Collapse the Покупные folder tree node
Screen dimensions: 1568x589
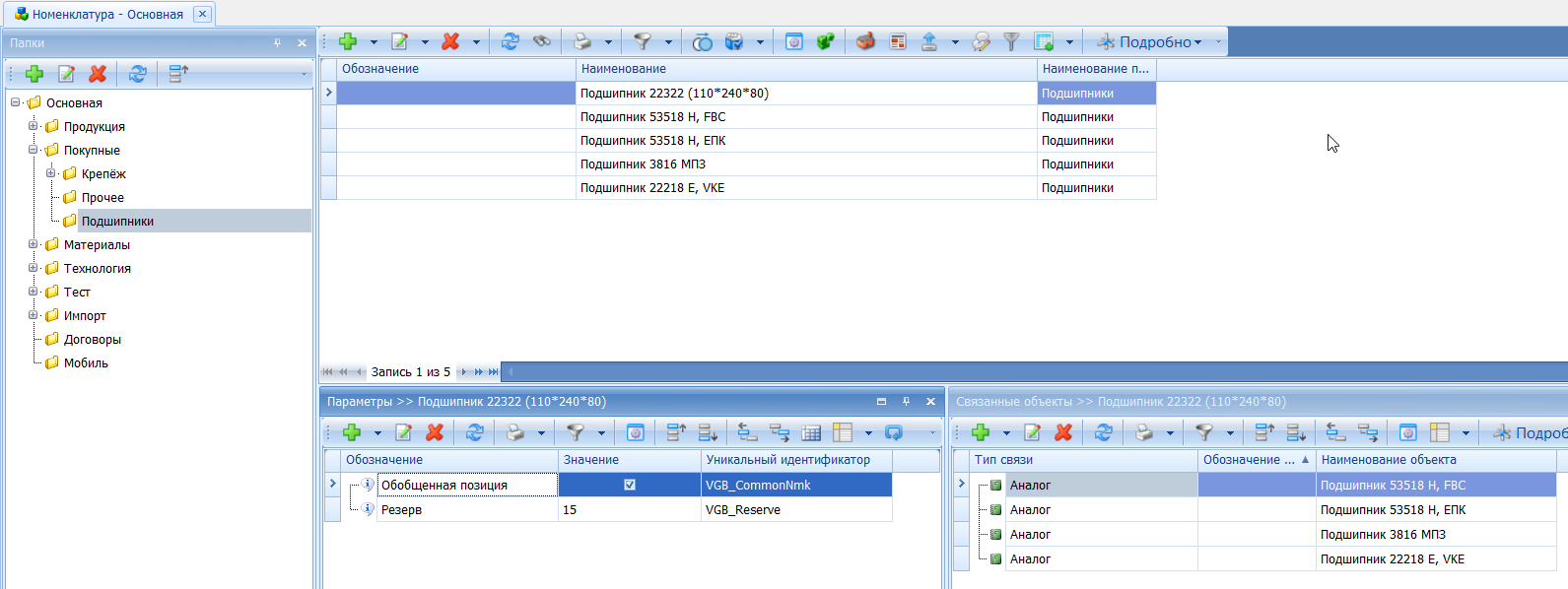coord(34,150)
